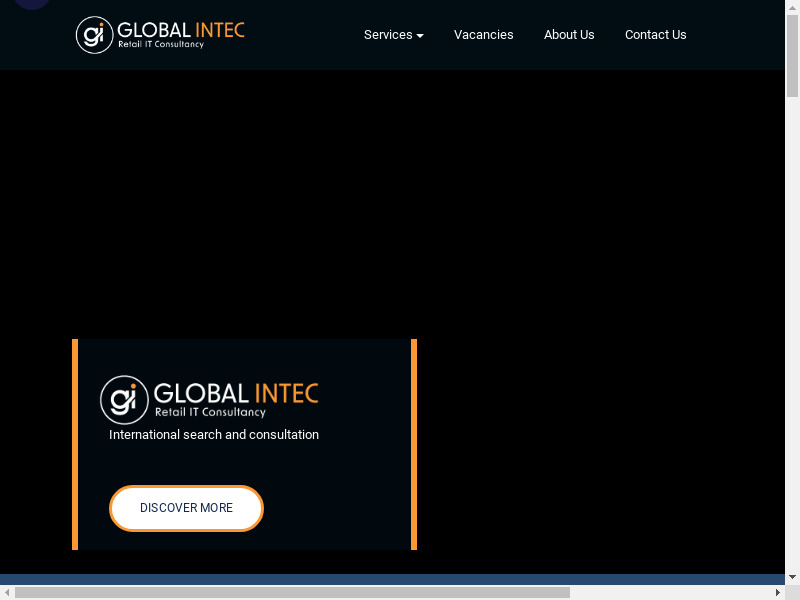Click the vertical scrollbar up arrow
Screen dimensions: 800x600
[792, 7]
